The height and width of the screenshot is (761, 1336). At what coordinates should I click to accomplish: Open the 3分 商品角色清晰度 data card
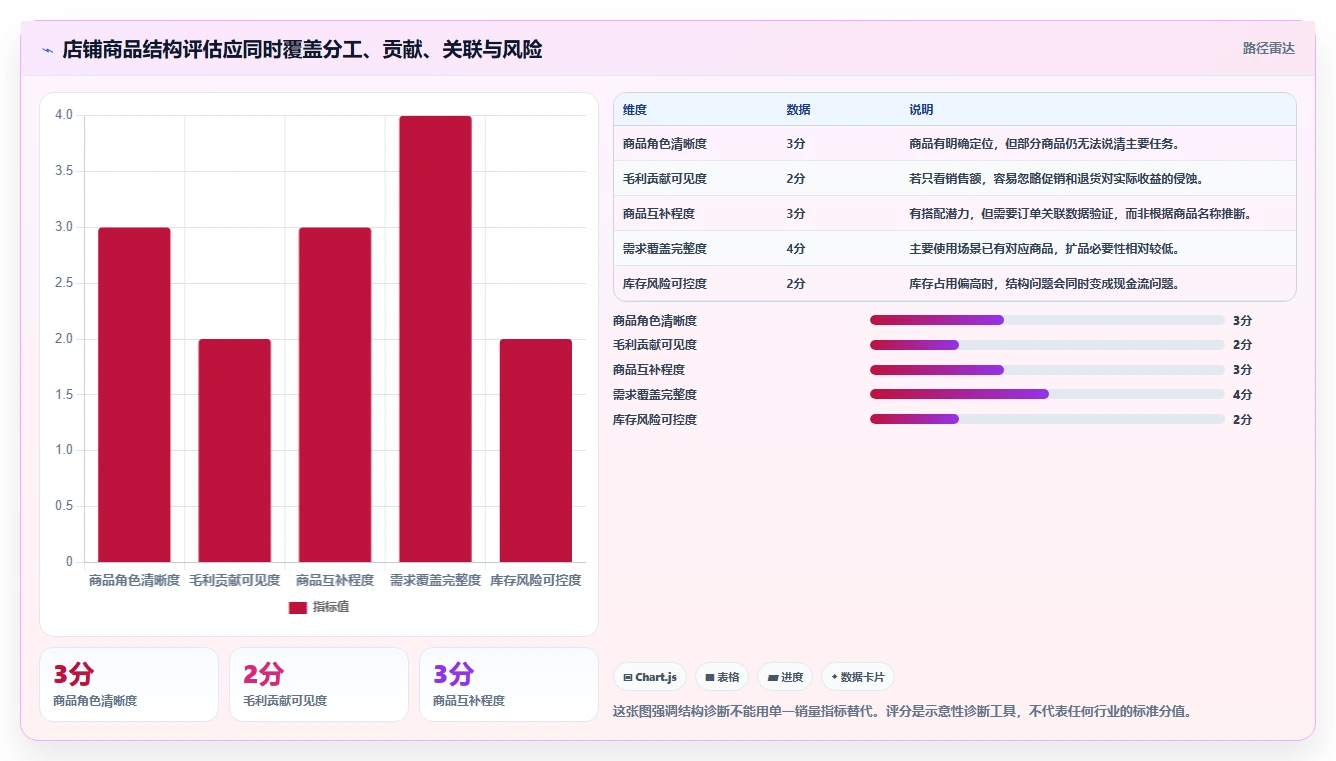[129, 684]
